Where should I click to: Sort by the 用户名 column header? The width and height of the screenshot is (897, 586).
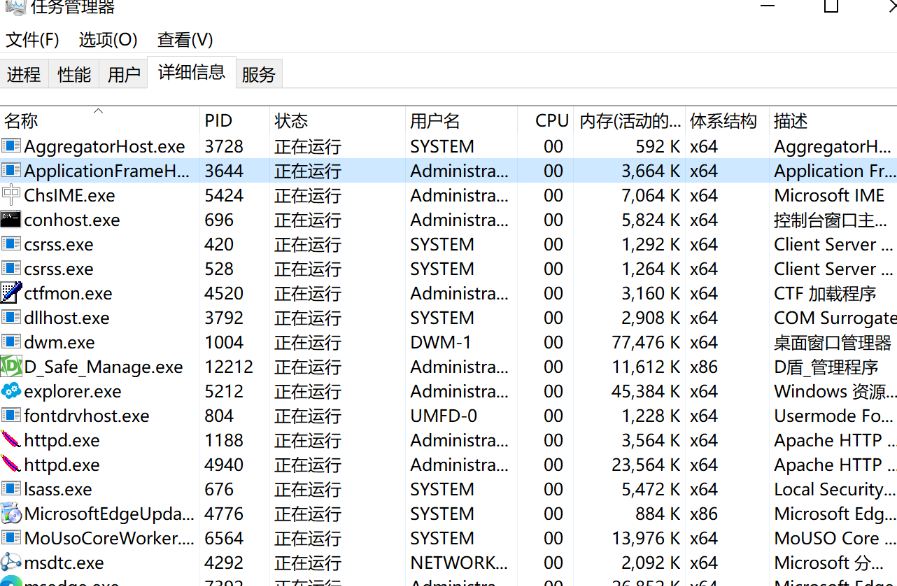pyautogui.click(x=461, y=121)
